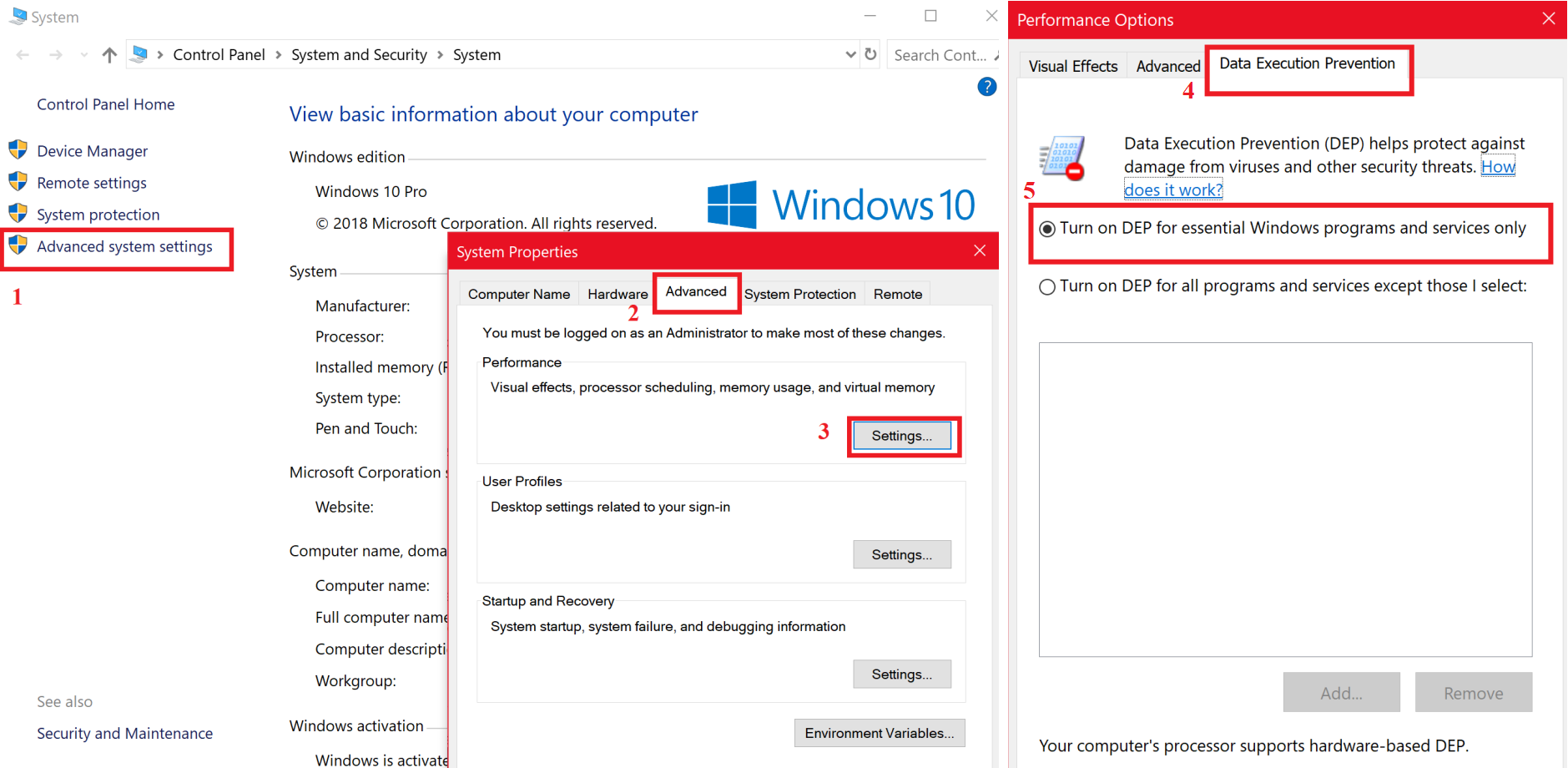Select DEP for essential Windows programs only
Screen dimensions: 1568x768
(x=1047, y=229)
